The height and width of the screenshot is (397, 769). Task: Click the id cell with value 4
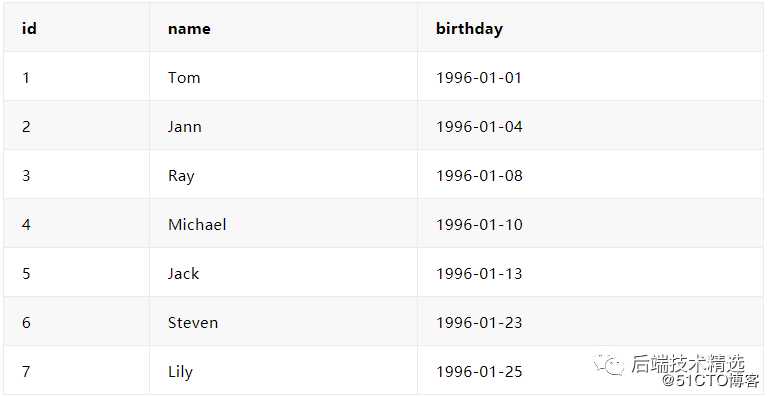click(77, 224)
